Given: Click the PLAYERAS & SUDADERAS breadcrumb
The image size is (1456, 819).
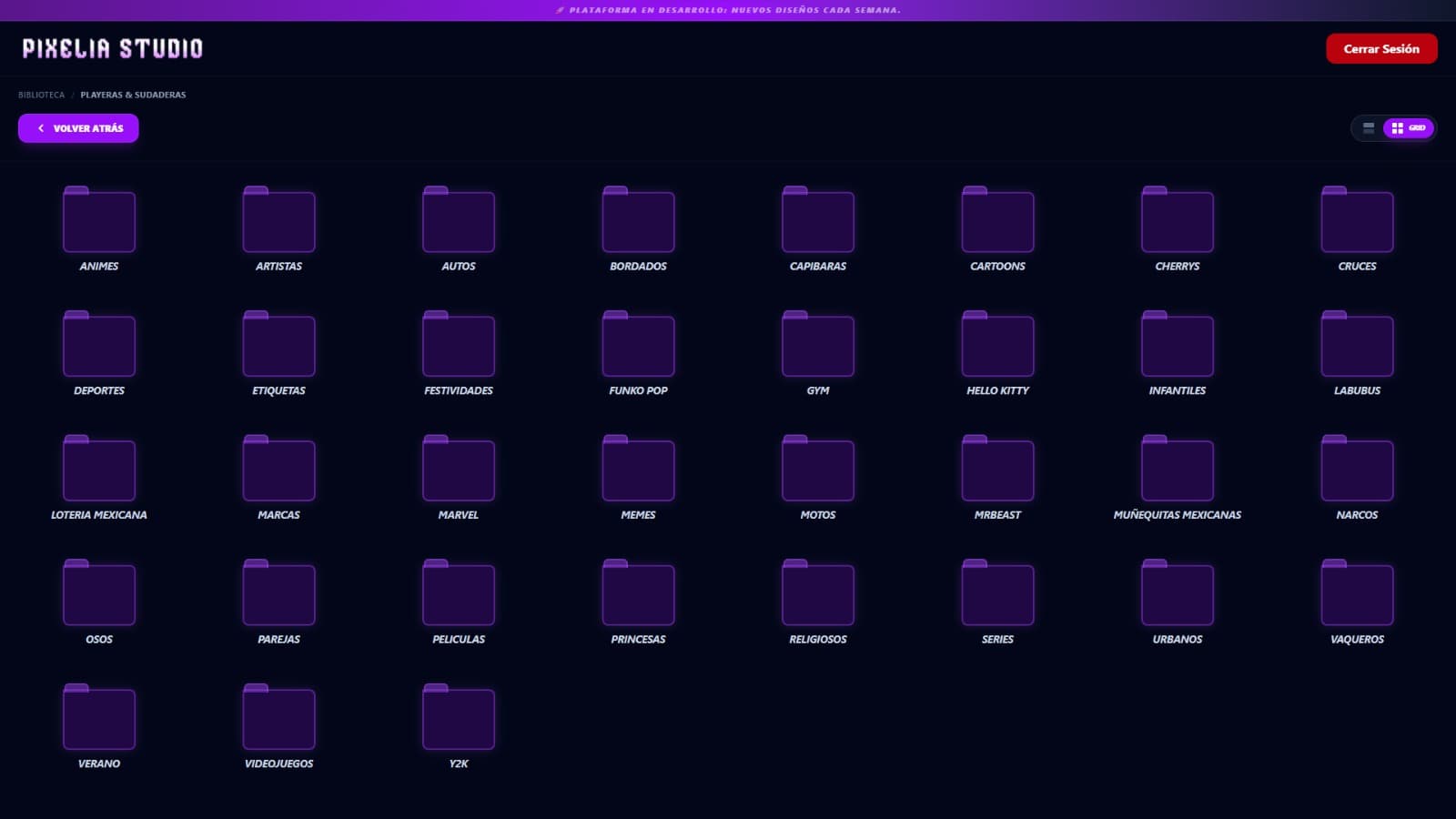Looking at the screenshot, I should [x=132, y=94].
